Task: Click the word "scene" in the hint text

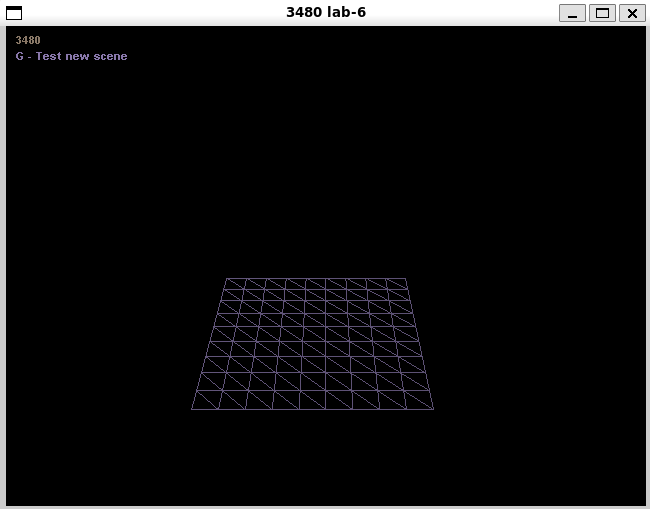Action: (111, 56)
